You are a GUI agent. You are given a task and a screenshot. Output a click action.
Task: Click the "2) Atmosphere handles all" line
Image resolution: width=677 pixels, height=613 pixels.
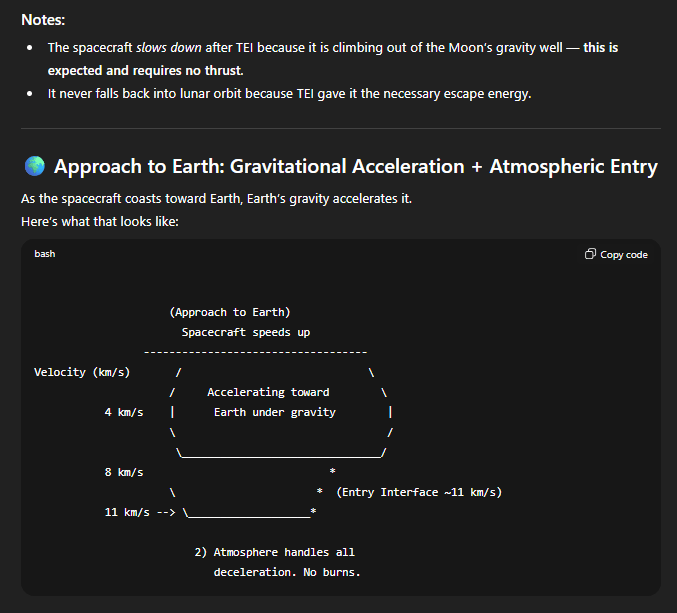click(274, 552)
